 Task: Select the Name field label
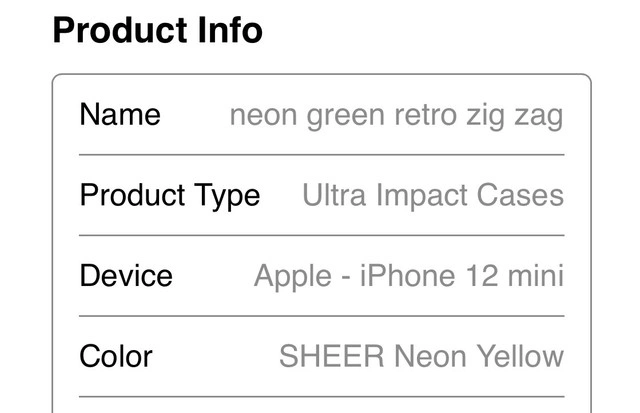[120, 115]
